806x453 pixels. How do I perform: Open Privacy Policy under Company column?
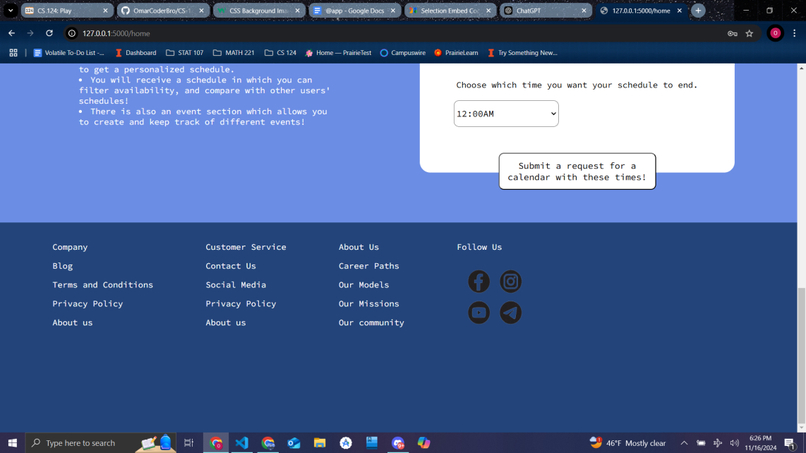click(x=87, y=304)
